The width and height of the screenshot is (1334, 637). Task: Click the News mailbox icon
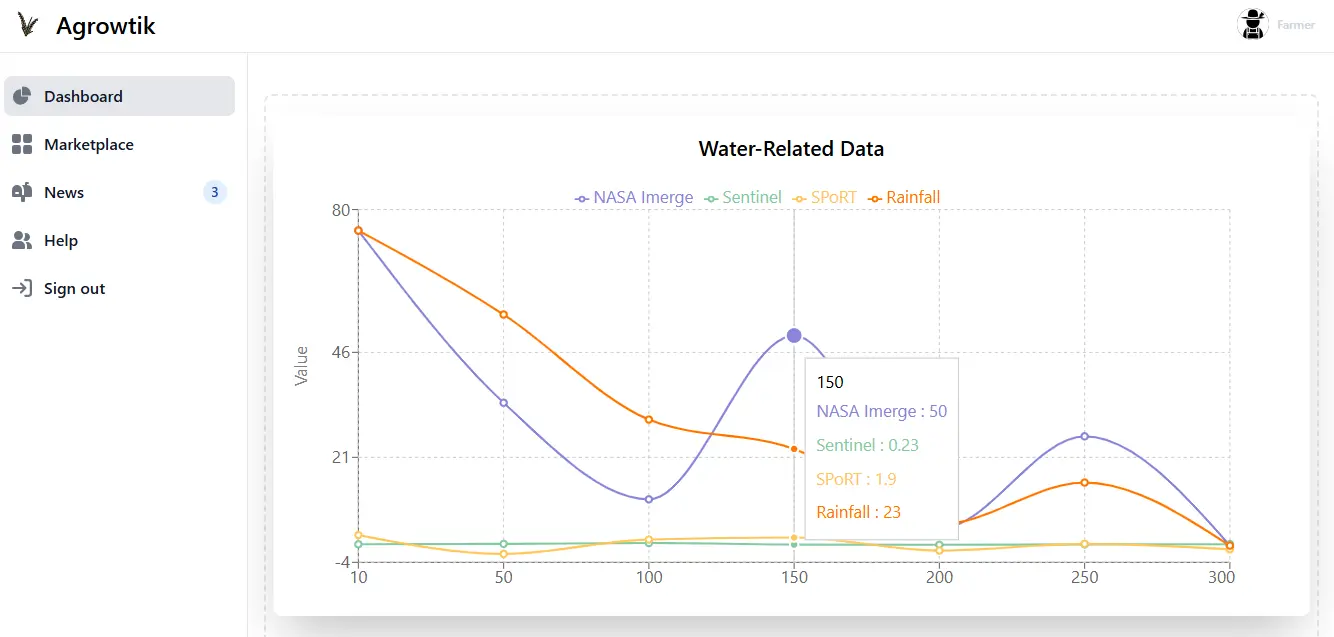pyautogui.click(x=22, y=192)
